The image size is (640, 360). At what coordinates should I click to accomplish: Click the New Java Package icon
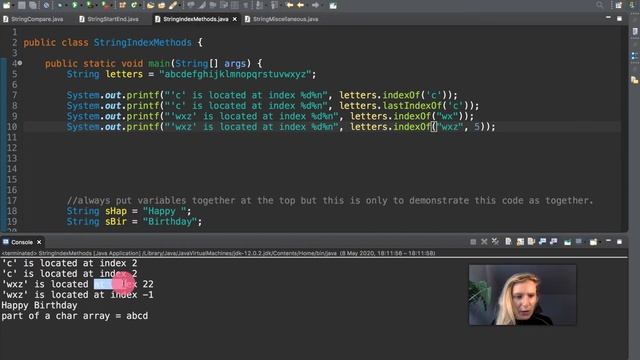pyautogui.click(x=122, y=5)
